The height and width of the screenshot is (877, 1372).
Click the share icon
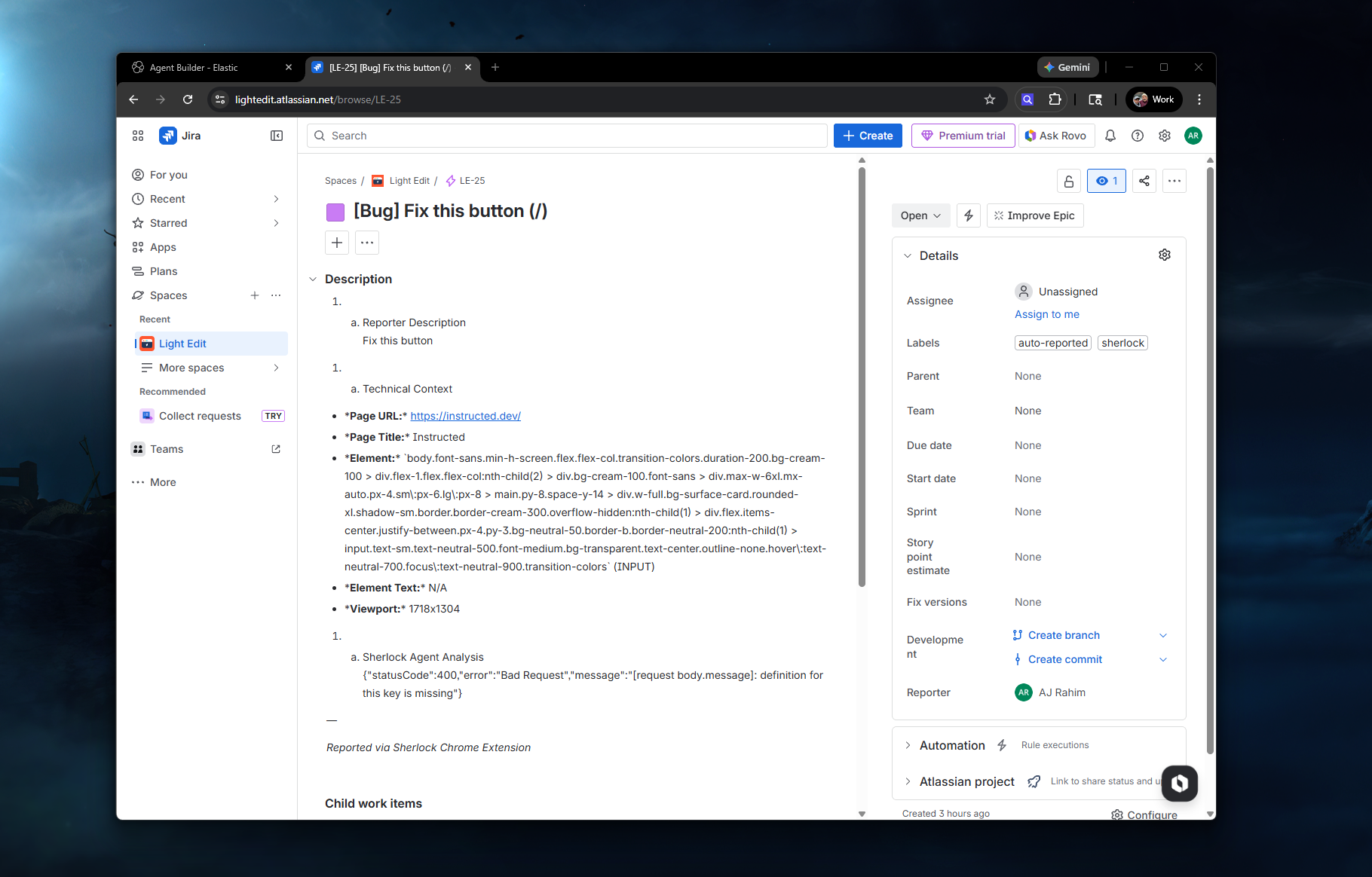(x=1144, y=181)
